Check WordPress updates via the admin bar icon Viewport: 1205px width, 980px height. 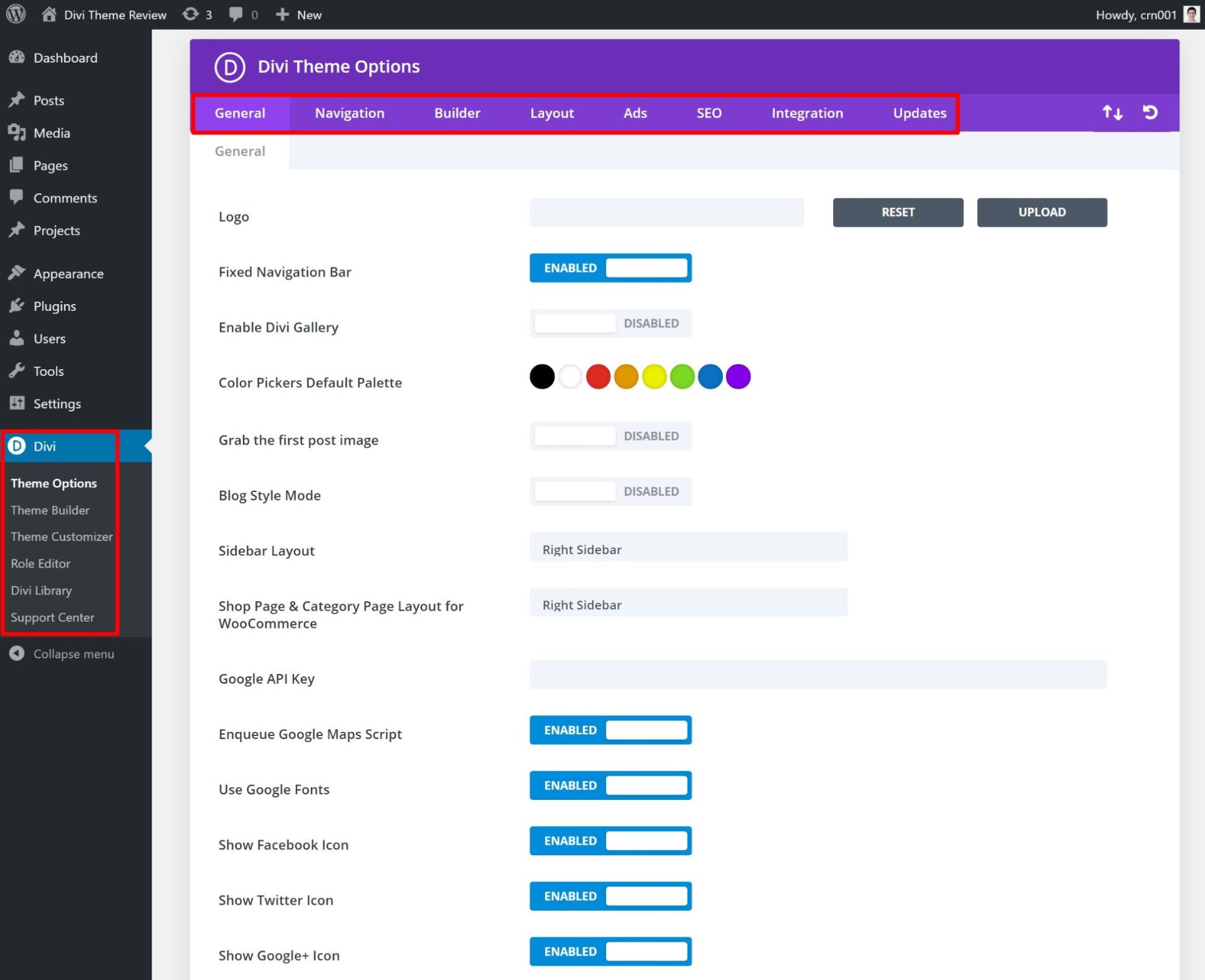[x=190, y=14]
